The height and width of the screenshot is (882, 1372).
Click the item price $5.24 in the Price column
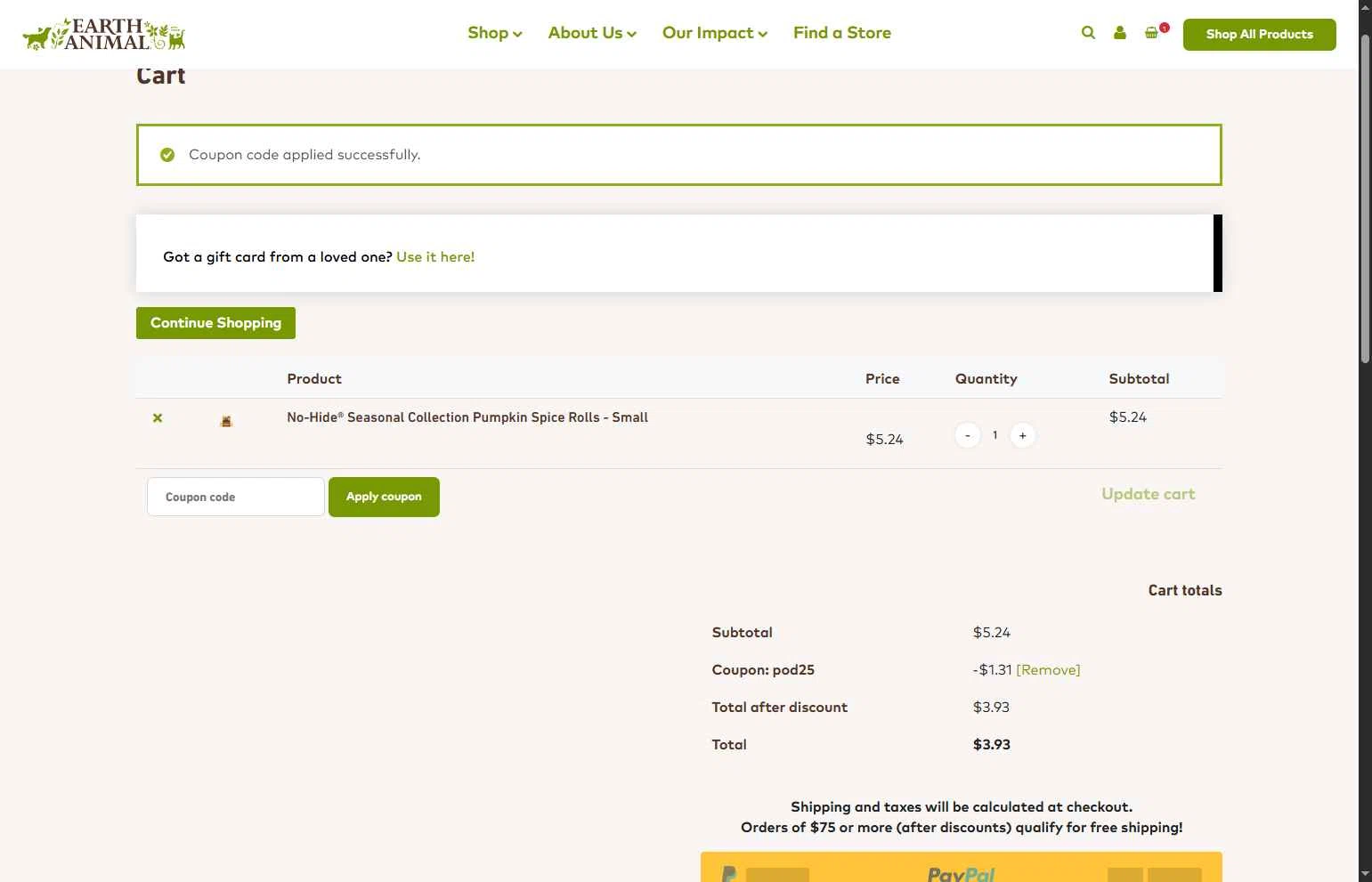(884, 439)
